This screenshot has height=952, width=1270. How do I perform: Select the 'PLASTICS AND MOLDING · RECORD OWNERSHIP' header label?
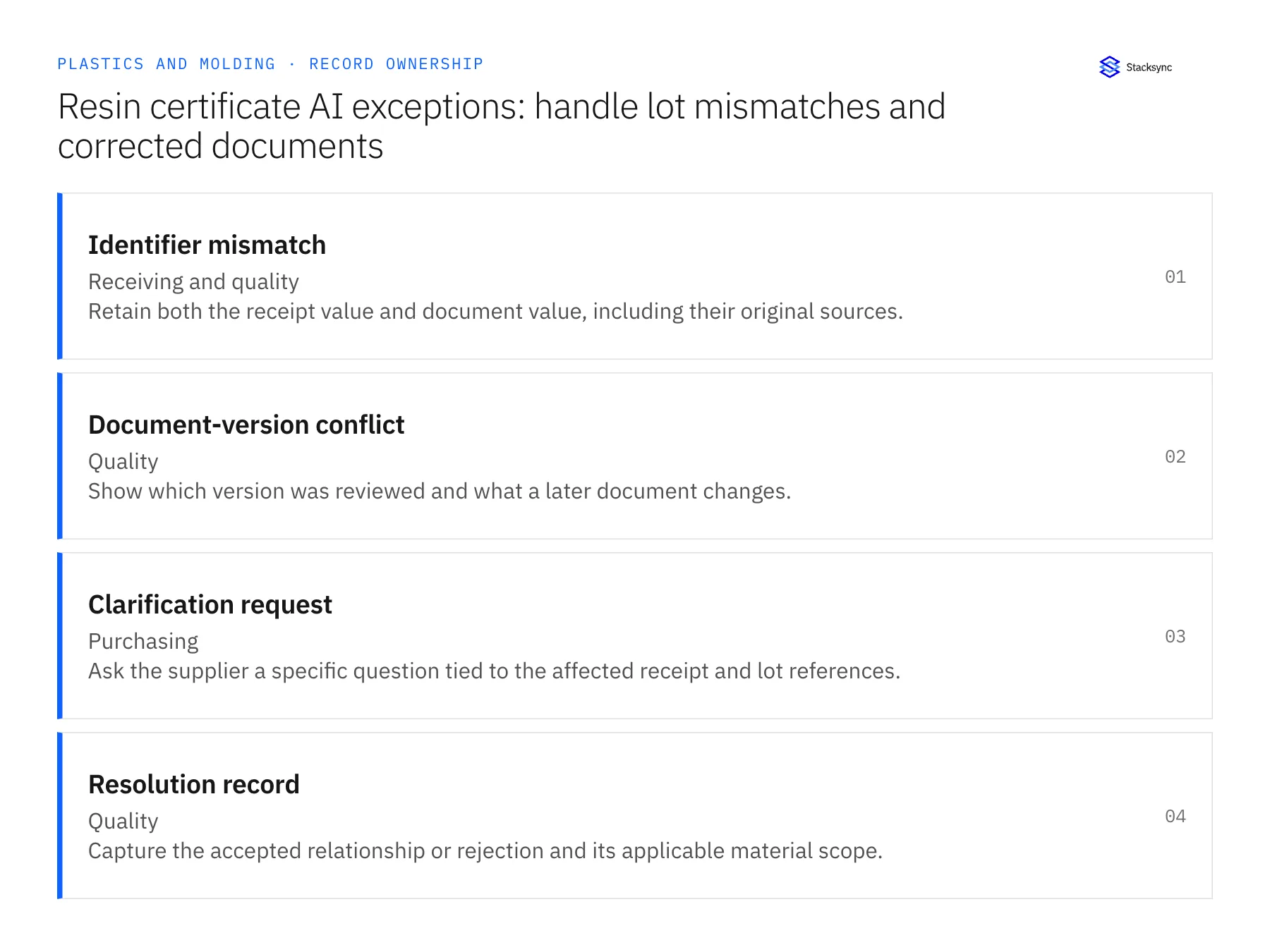tap(270, 64)
